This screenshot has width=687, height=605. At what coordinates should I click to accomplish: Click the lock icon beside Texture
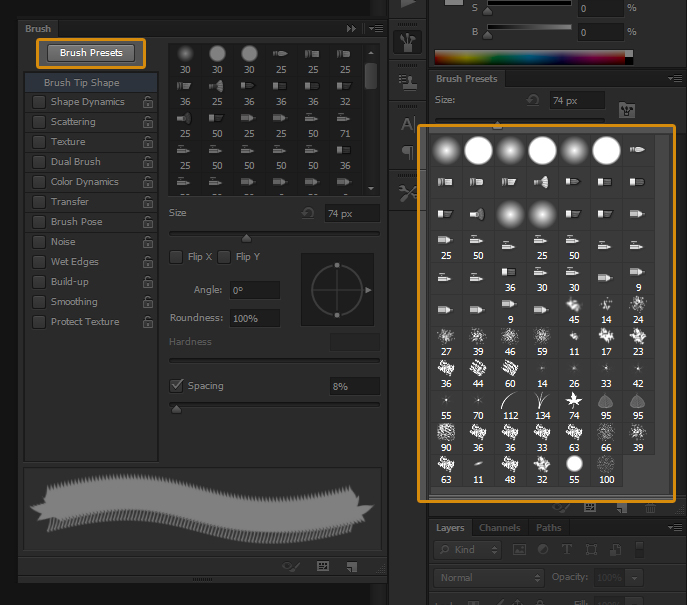148,142
